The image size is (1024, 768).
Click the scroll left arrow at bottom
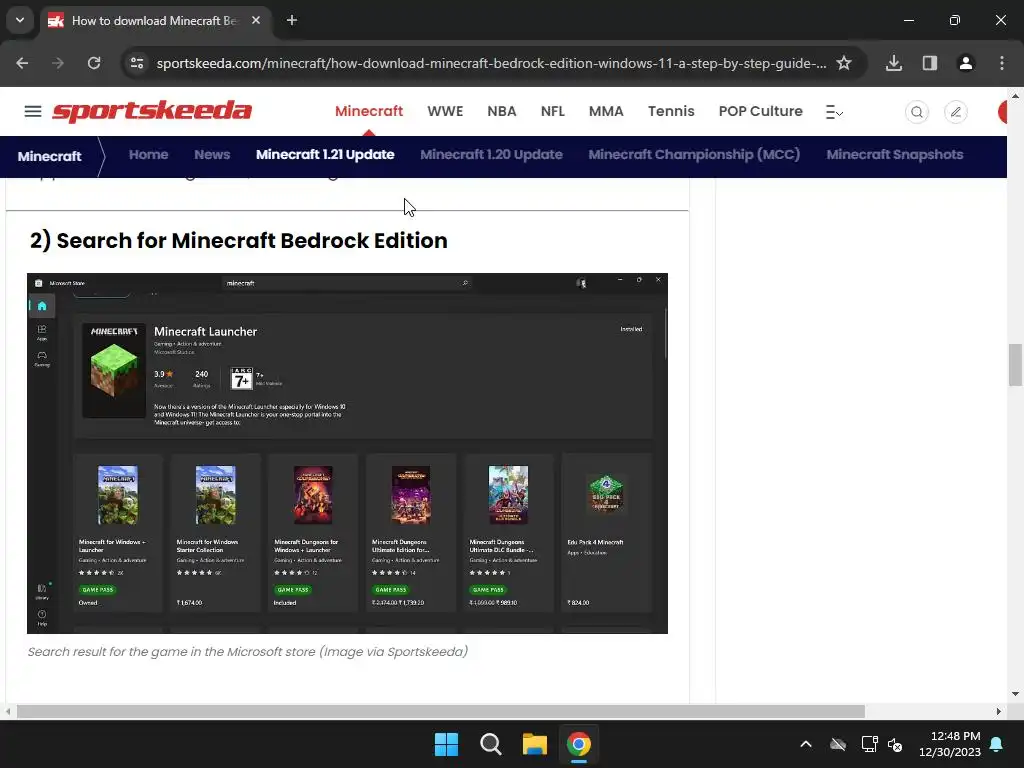point(8,711)
